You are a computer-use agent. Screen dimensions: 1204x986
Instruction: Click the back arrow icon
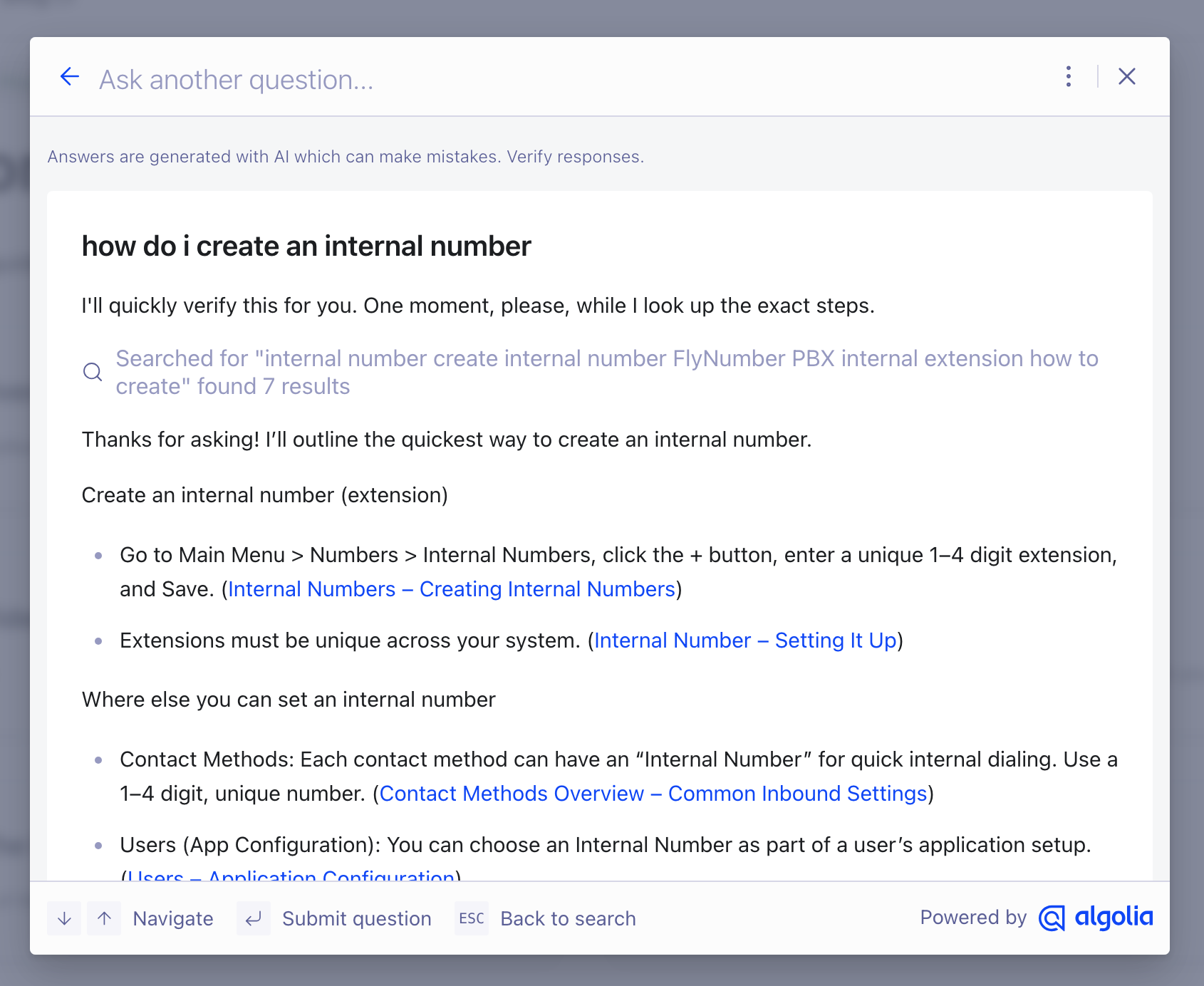70,77
